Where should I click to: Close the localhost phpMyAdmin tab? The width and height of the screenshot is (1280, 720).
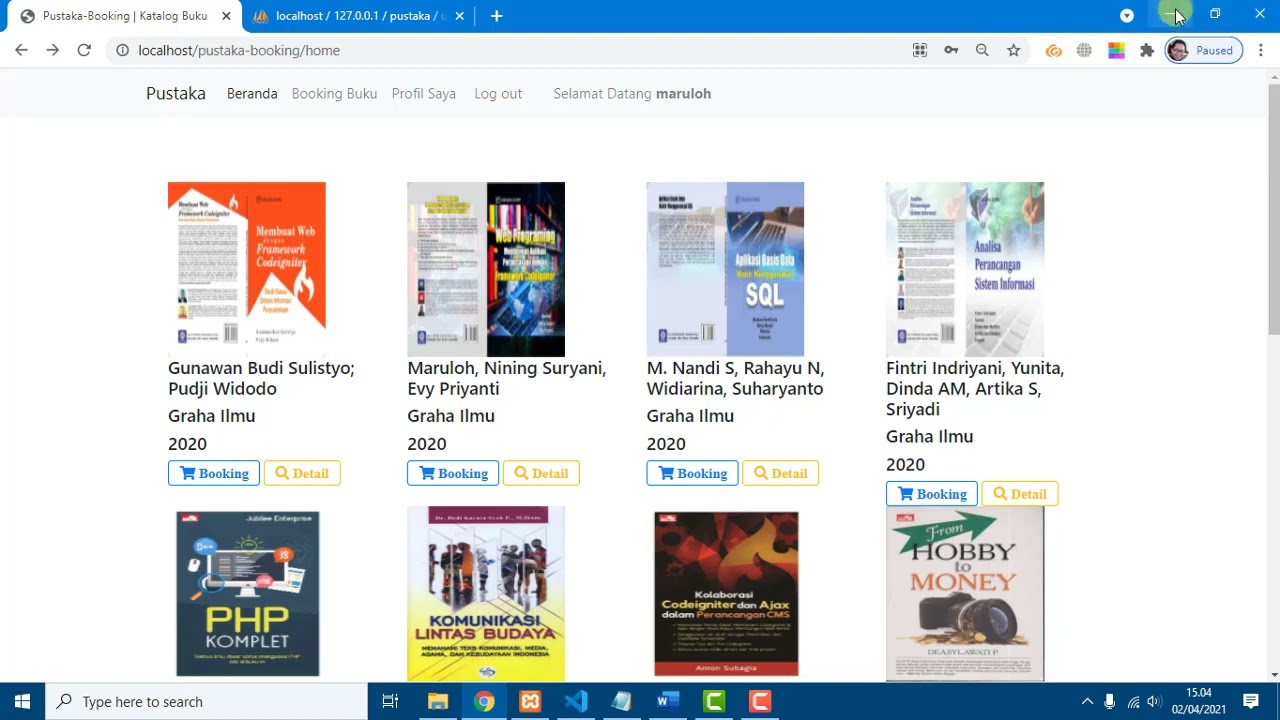pyautogui.click(x=461, y=16)
